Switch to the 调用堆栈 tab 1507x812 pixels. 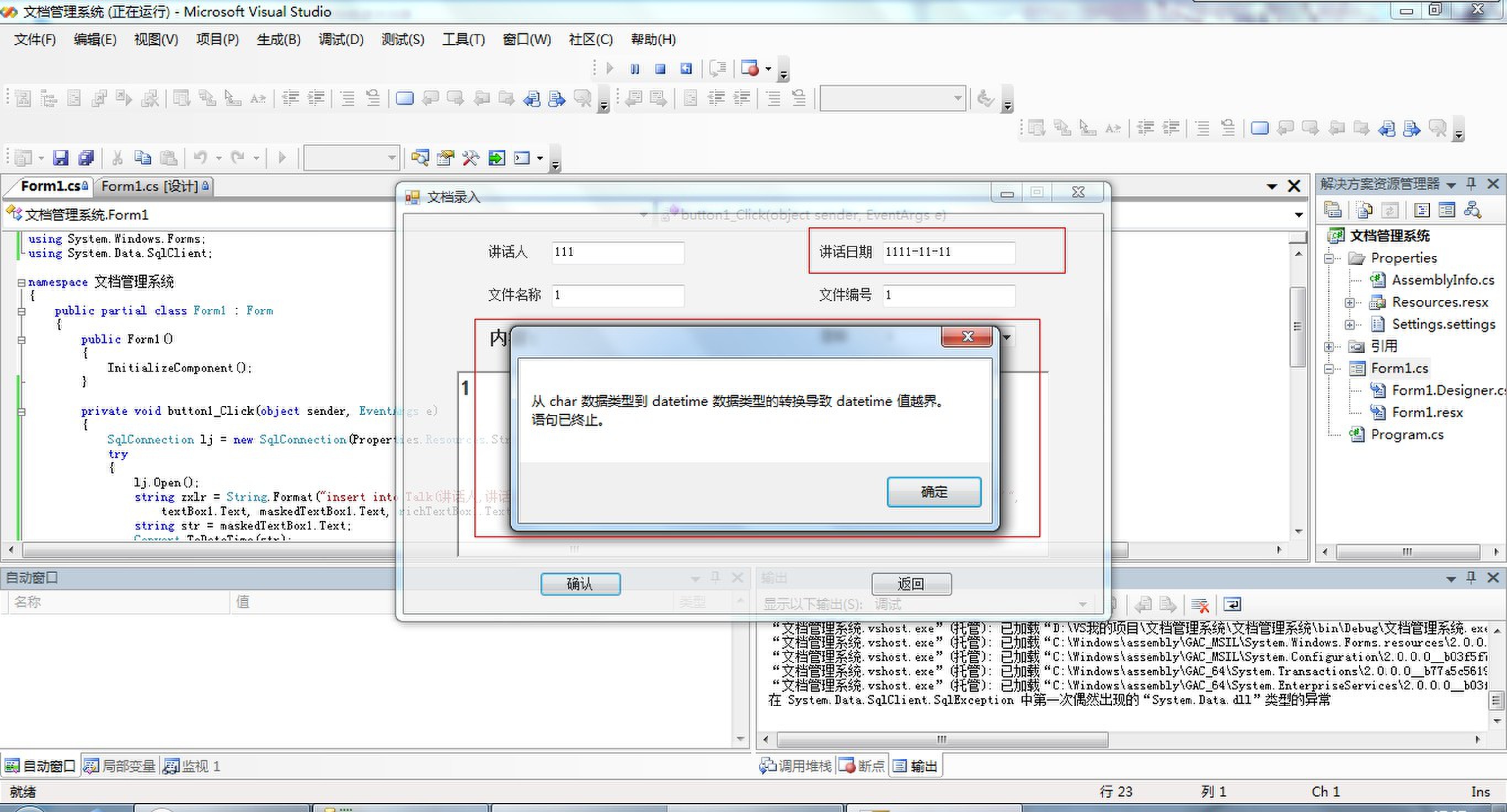click(795, 766)
